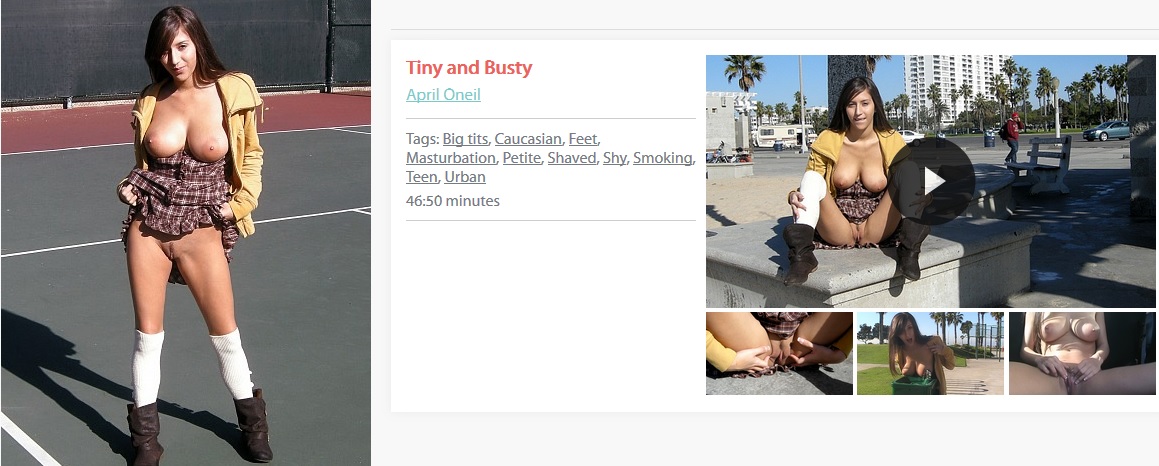Open the "Tiny and Busty" title link

[x=469, y=68]
